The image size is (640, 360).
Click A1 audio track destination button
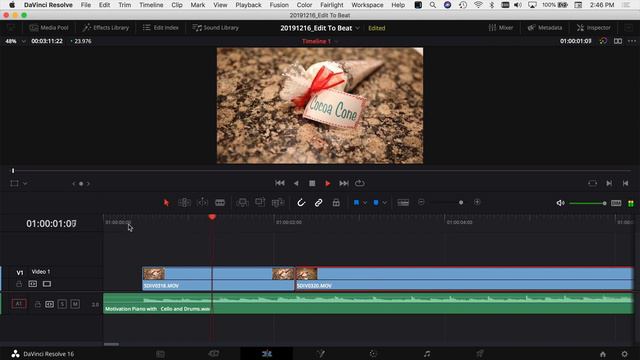(18, 304)
